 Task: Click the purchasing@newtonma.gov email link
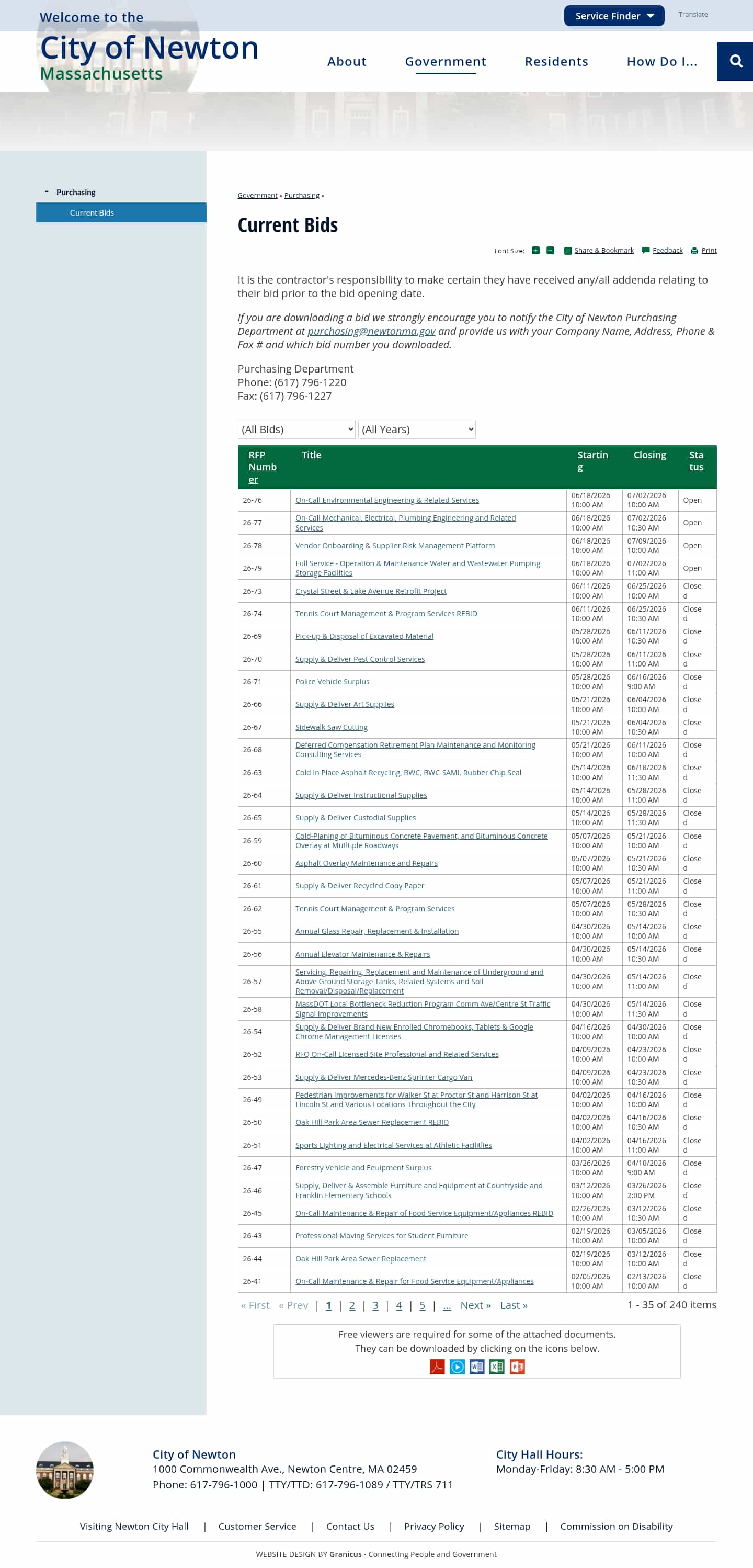click(x=371, y=331)
